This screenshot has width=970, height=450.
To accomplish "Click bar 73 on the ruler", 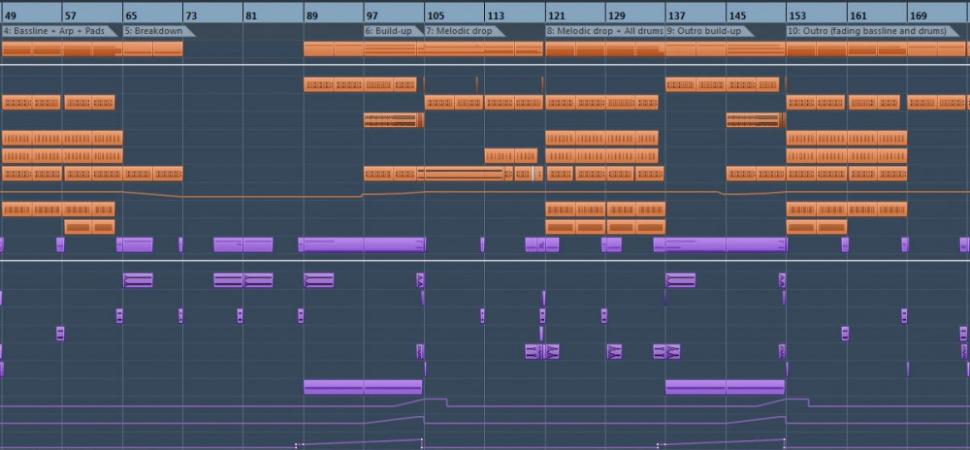I will (x=191, y=16).
